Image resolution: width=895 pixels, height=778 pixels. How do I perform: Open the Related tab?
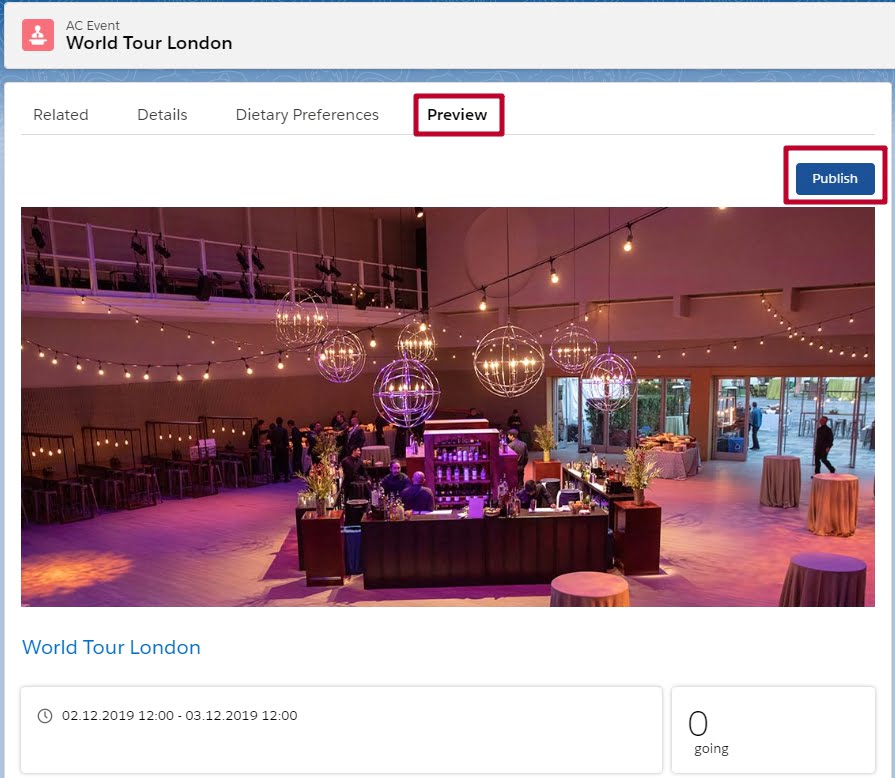(61, 115)
